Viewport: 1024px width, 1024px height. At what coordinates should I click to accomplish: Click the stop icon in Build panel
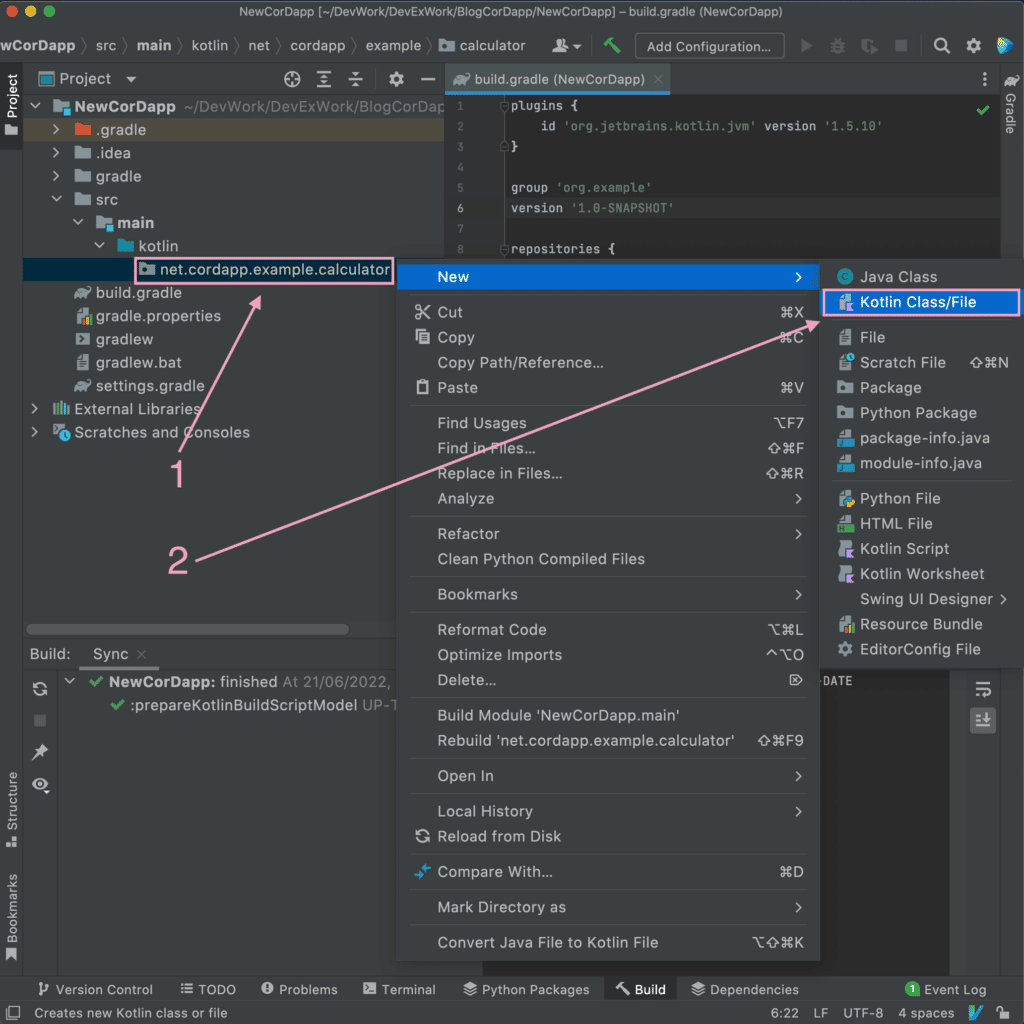(x=40, y=720)
